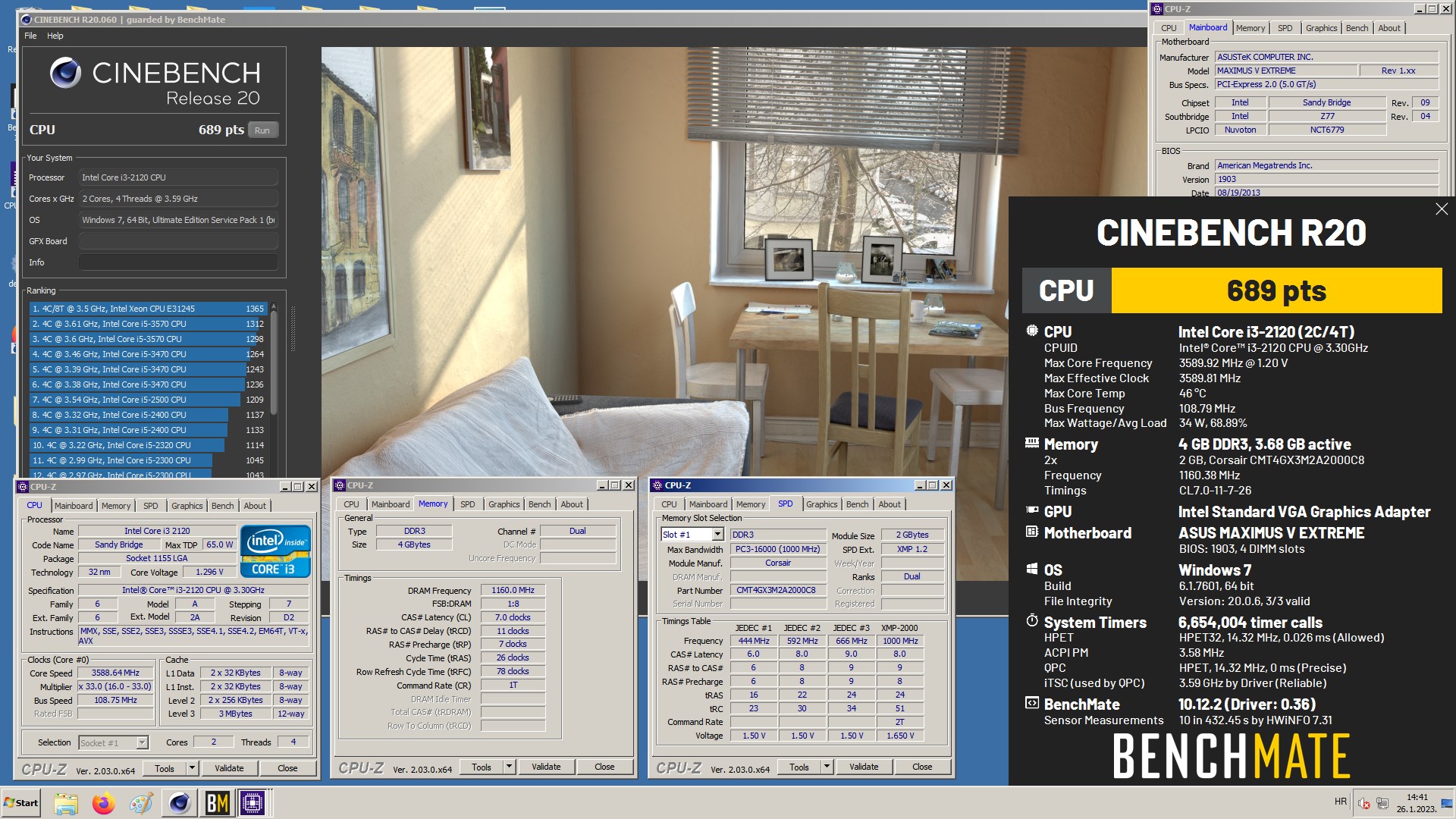Open SPD tab in CPU-Z CPU window

click(151, 506)
